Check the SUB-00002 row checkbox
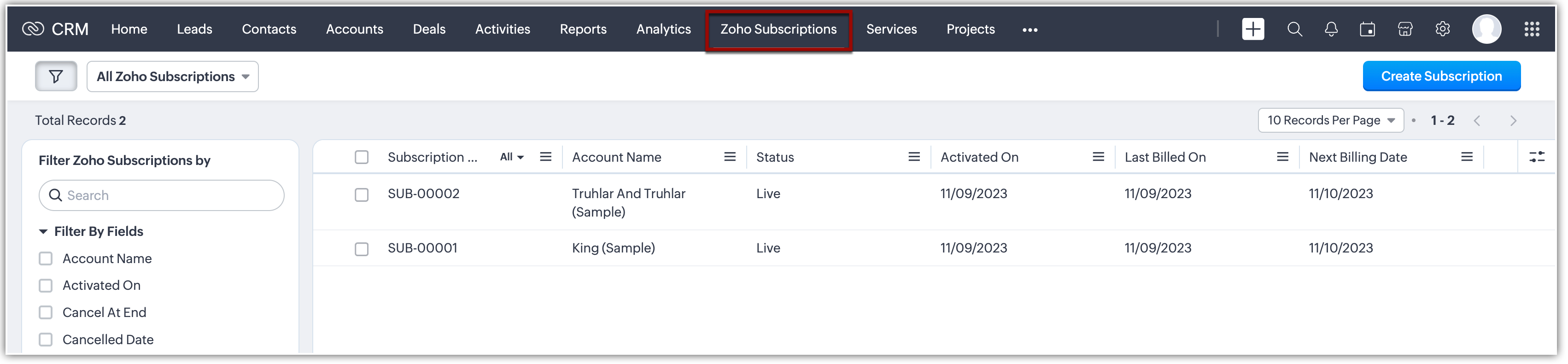Screen dimensions: 1568x364 tap(362, 195)
